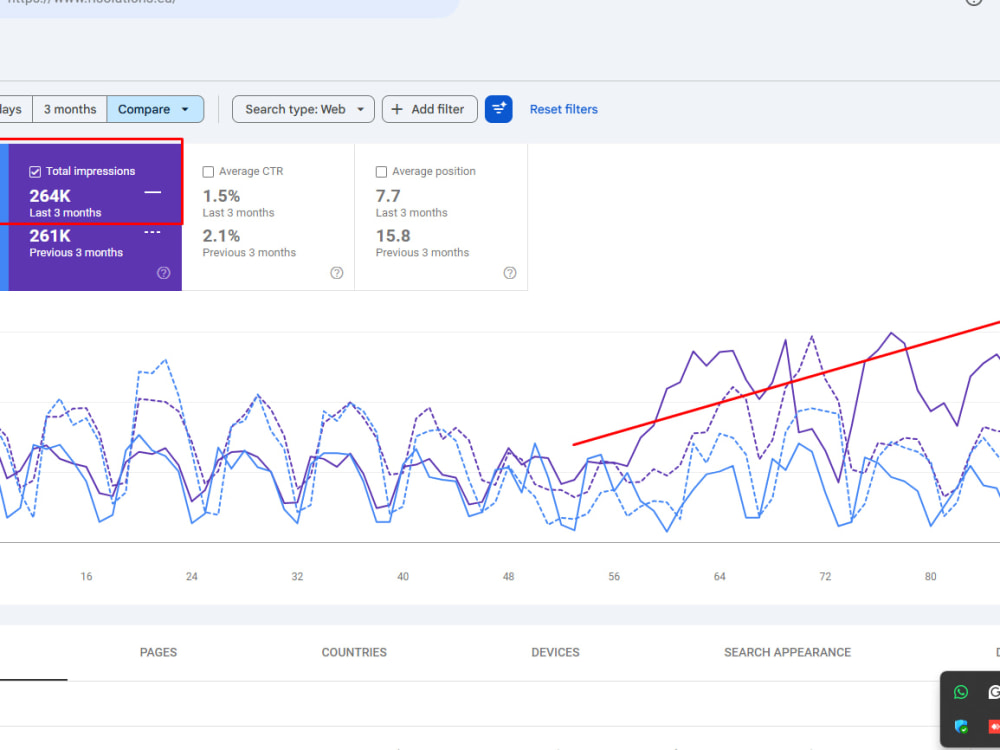Enable the Average CTR checkbox
Viewport: 1000px width, 750px height.
point(208,172)
